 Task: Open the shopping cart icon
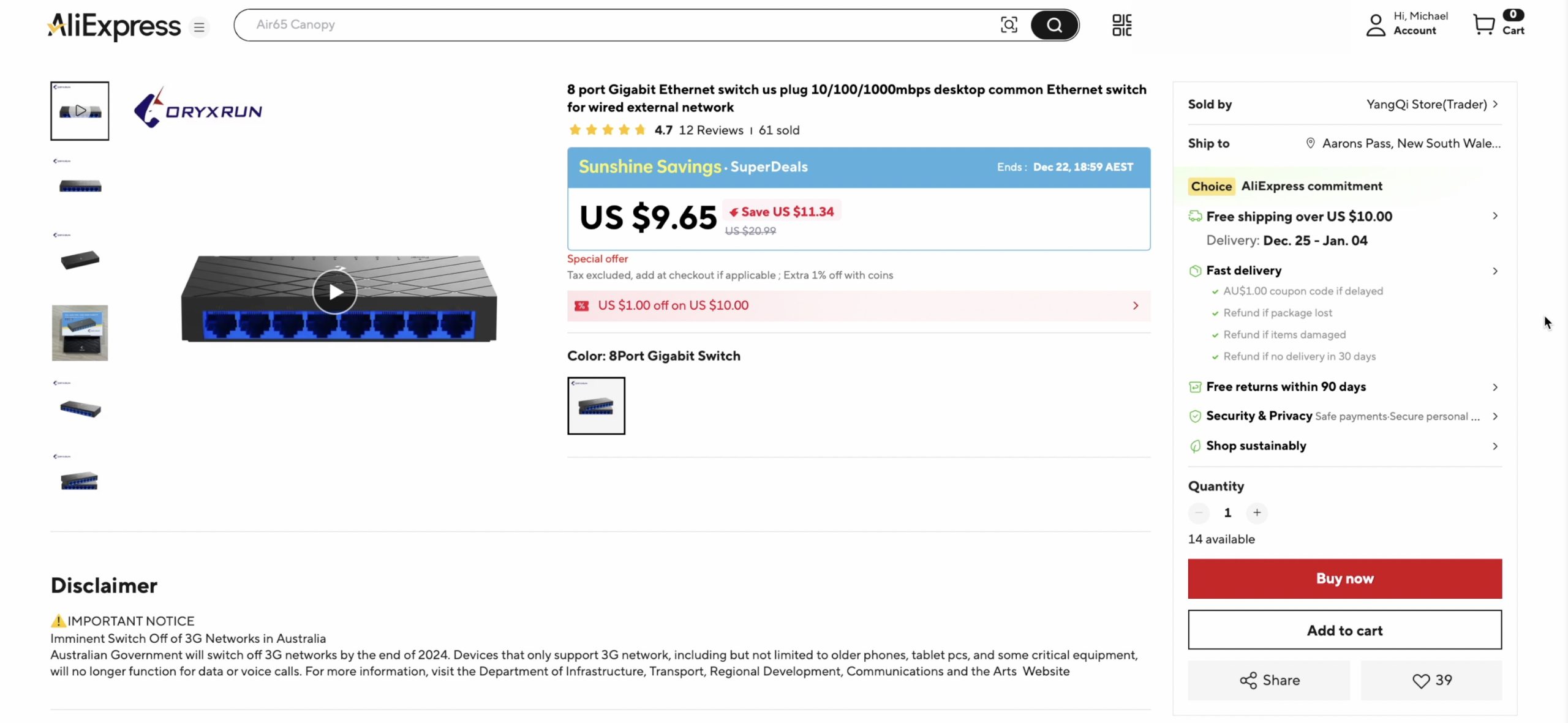[1483, 24]
